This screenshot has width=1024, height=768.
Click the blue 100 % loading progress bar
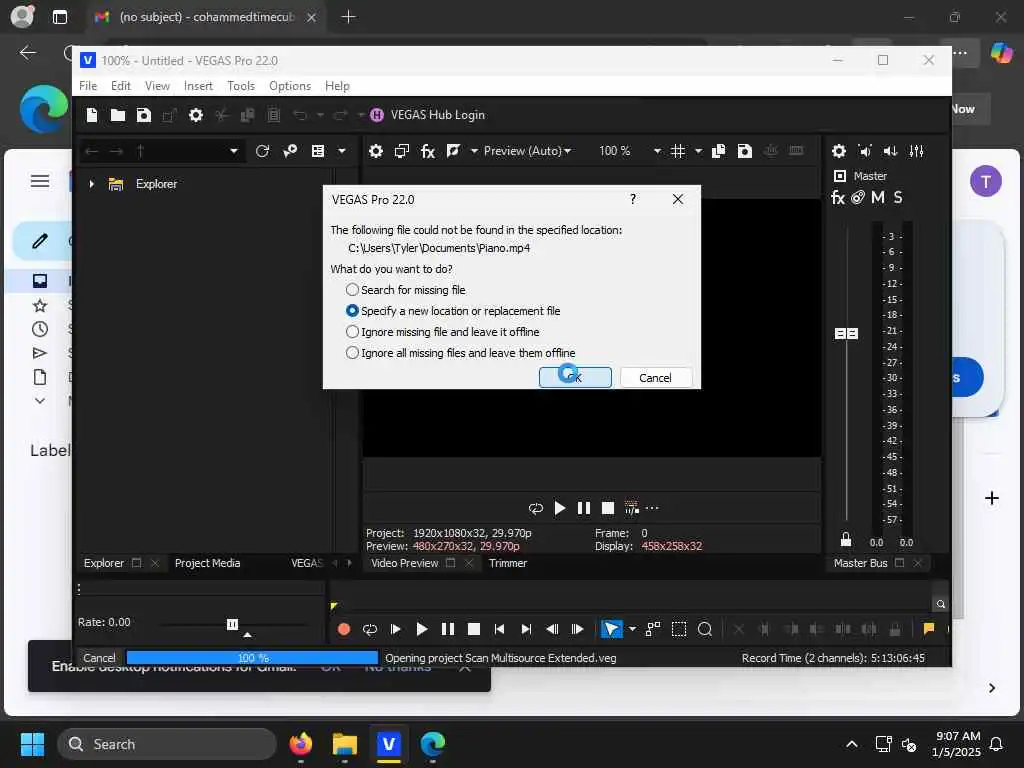[252, 658]
